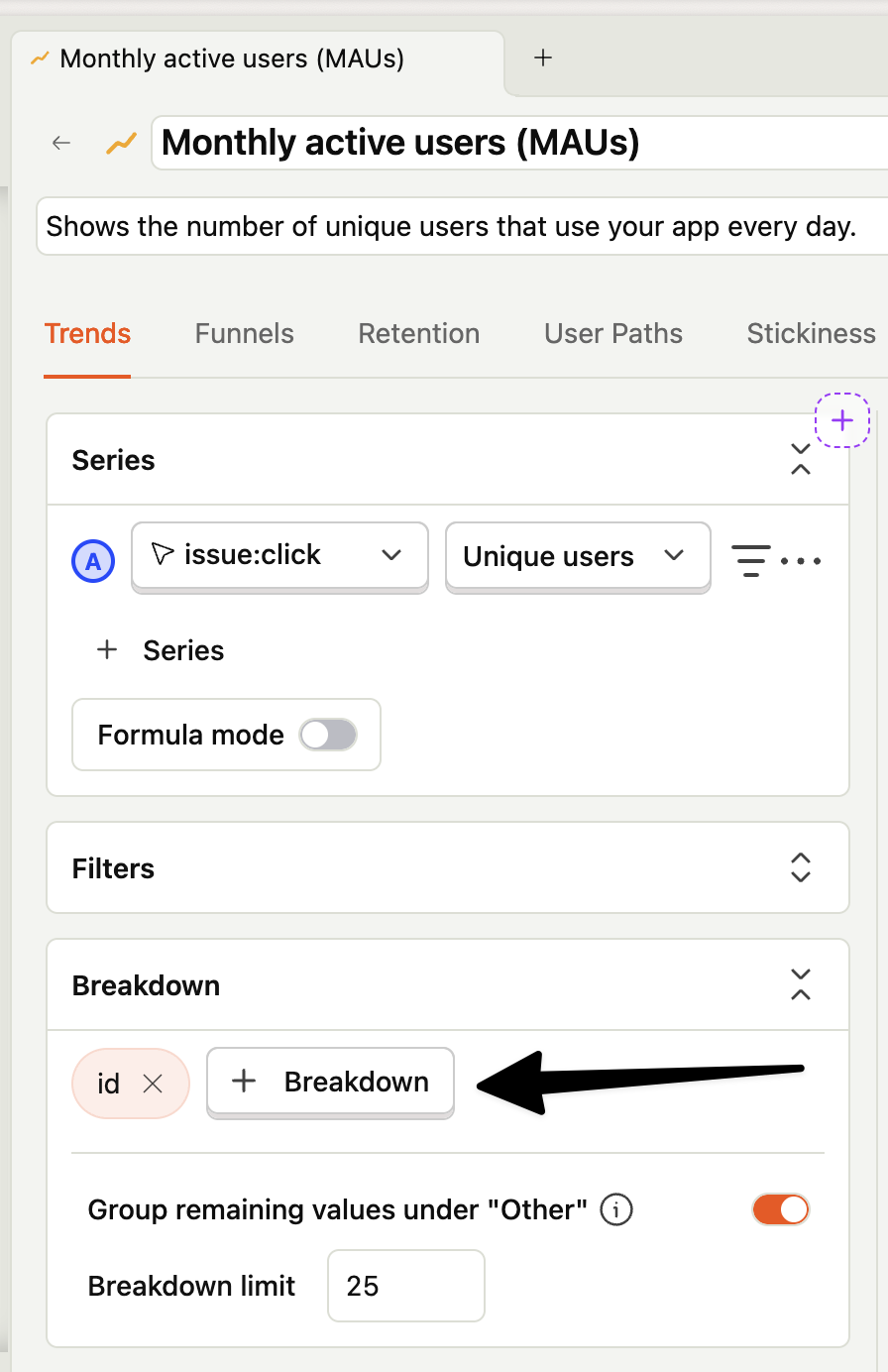Click the trend icon next to title
Viewport: 888px width, 1372px height.
[x=121, y=144]
